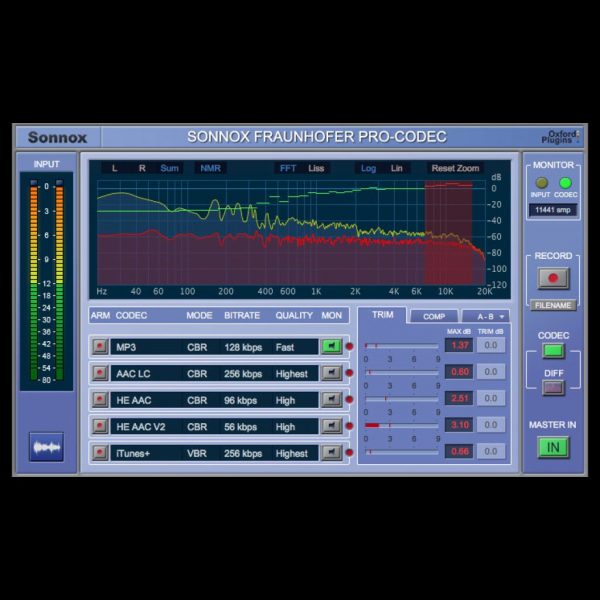The height and width of the screenshot is (600, 600).
Task: Change MP3 mode CBR
Action: coord(197,347)
